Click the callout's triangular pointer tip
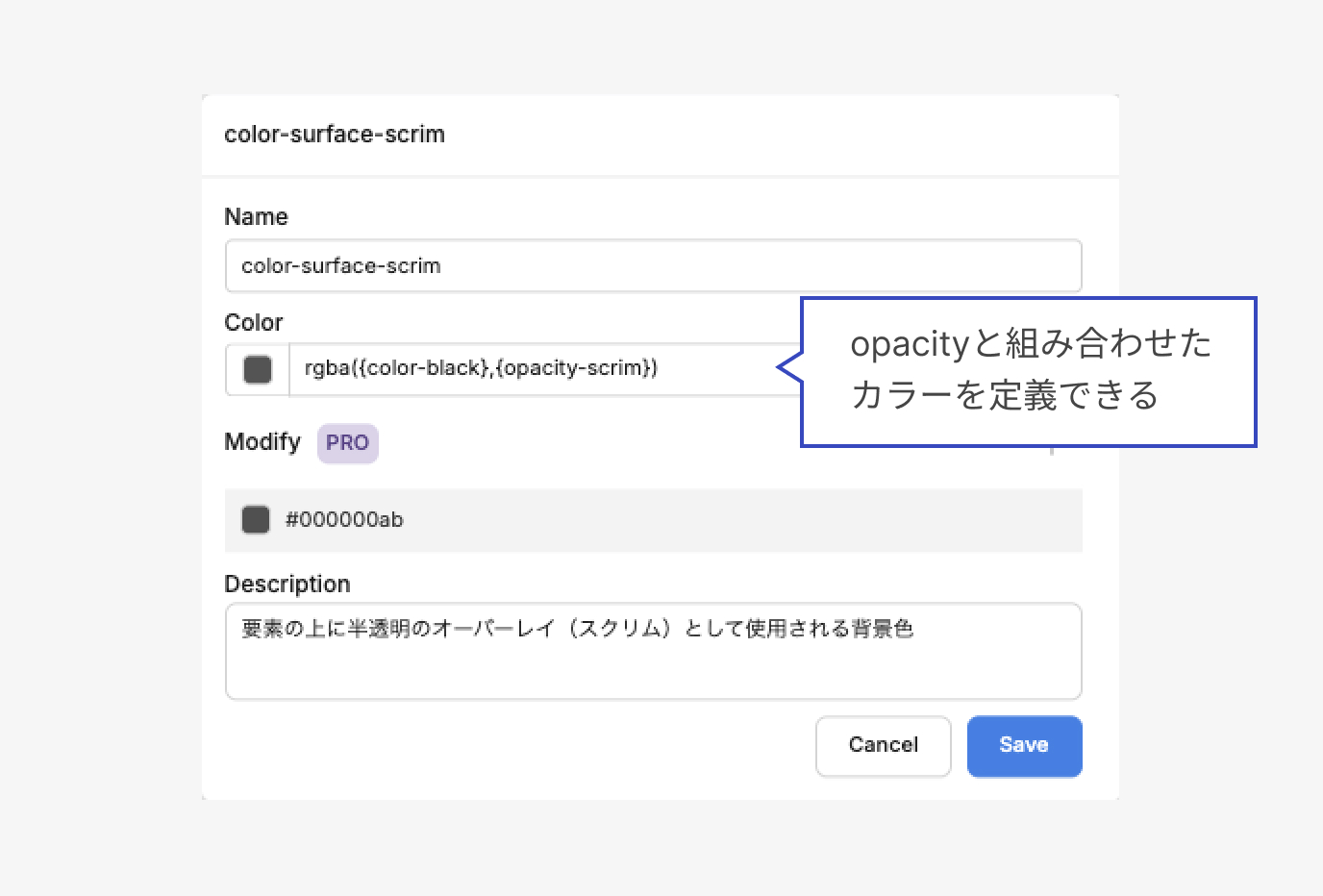The width and height of the screenshot is (1323, 896). (x=783, y=366)
